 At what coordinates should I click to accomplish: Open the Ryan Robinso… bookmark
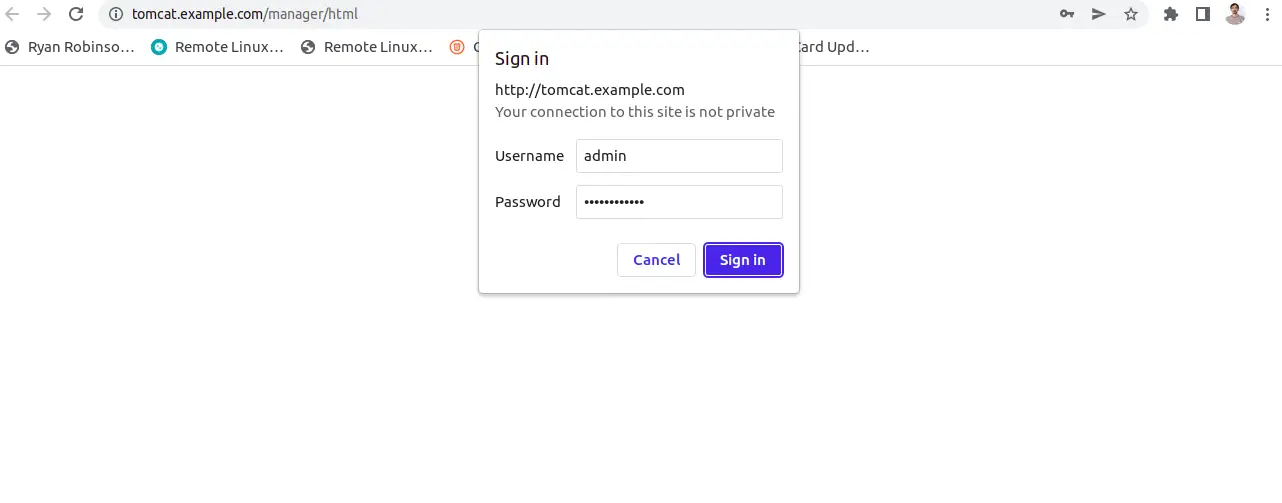(70, 47)
